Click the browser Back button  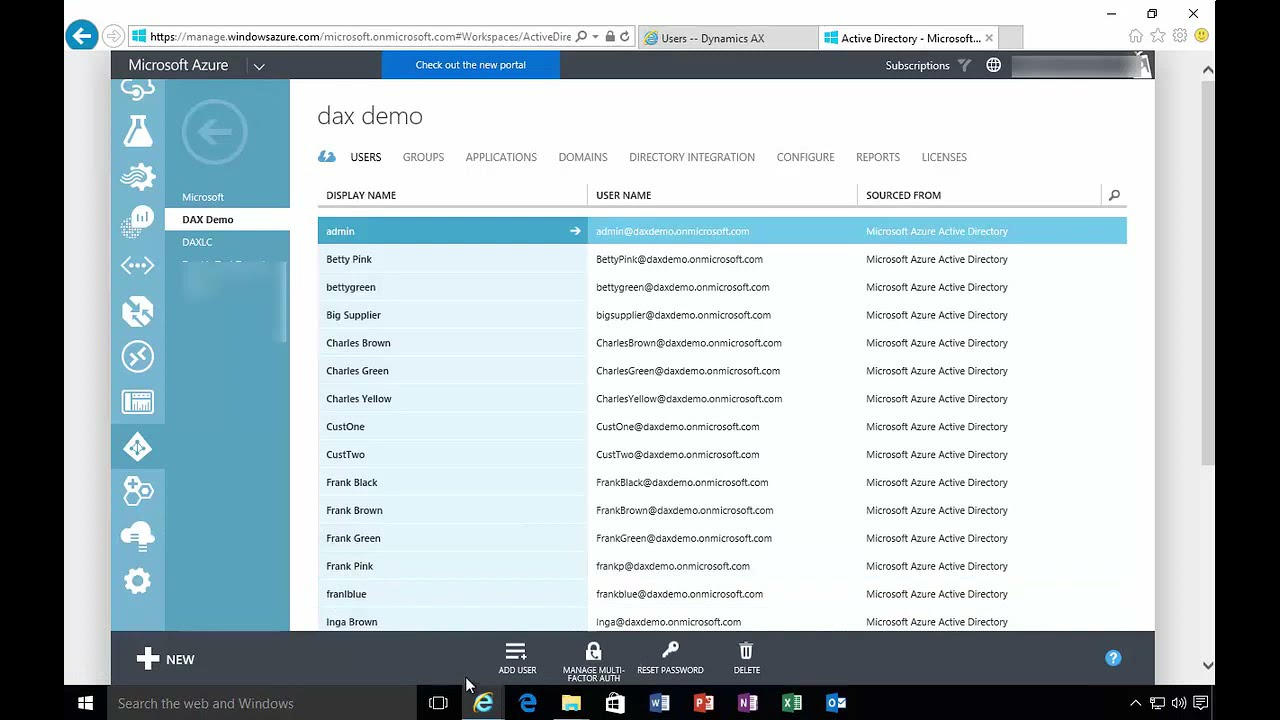coord(81,36)
